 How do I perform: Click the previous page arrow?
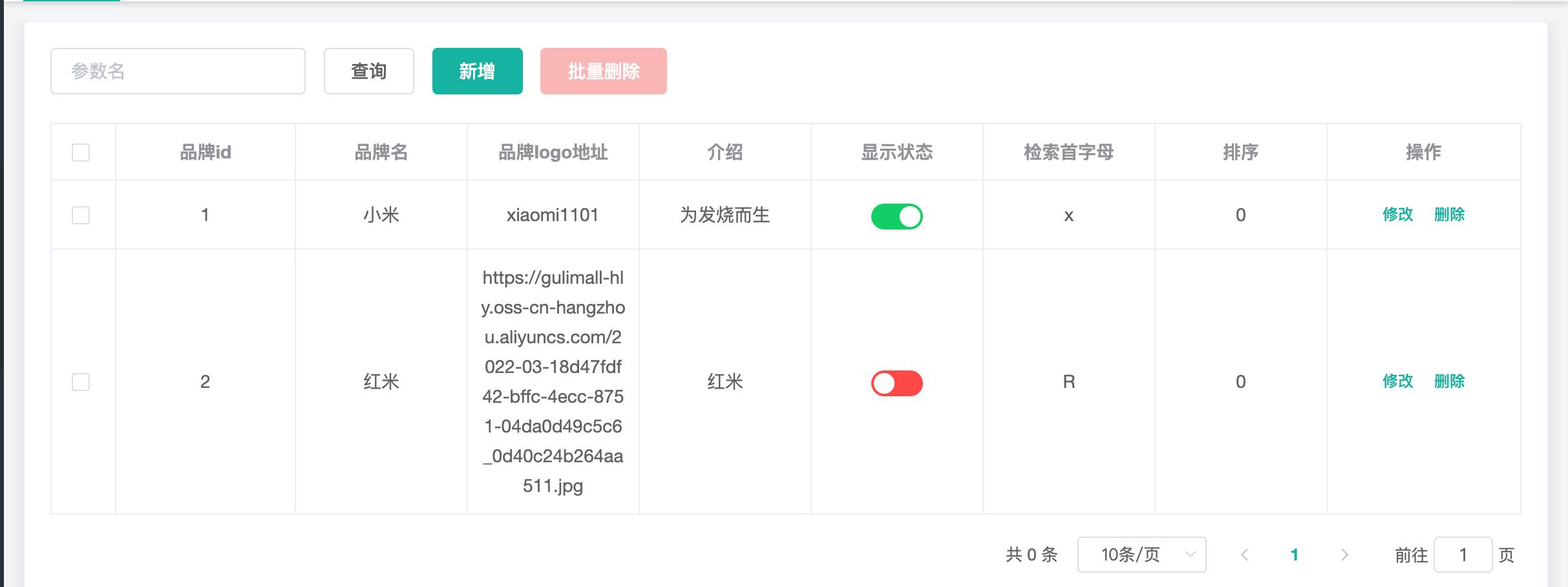[x=1245, y=555]
